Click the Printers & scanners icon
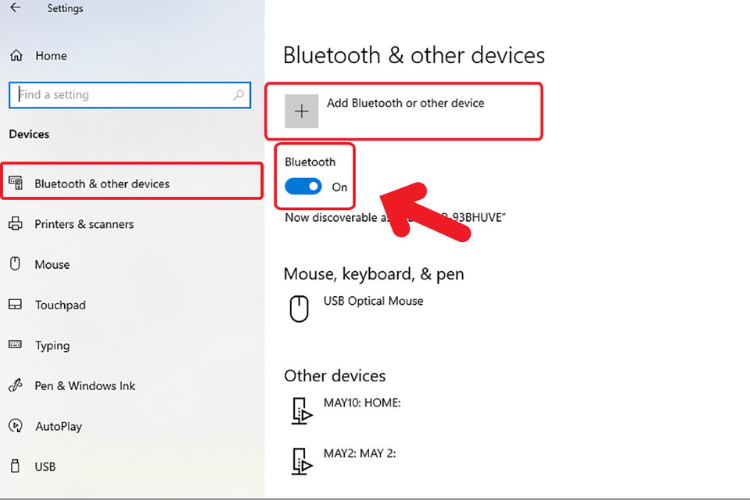750x500 pixels. point(16,224)
